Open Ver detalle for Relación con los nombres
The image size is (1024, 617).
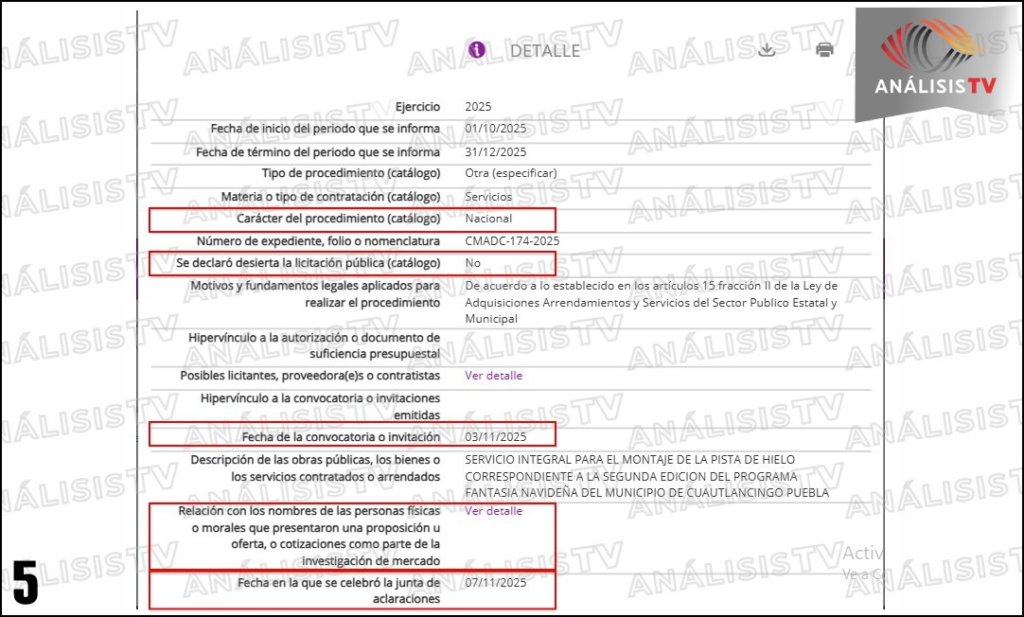pyautogui.click(x=493, y=511)
